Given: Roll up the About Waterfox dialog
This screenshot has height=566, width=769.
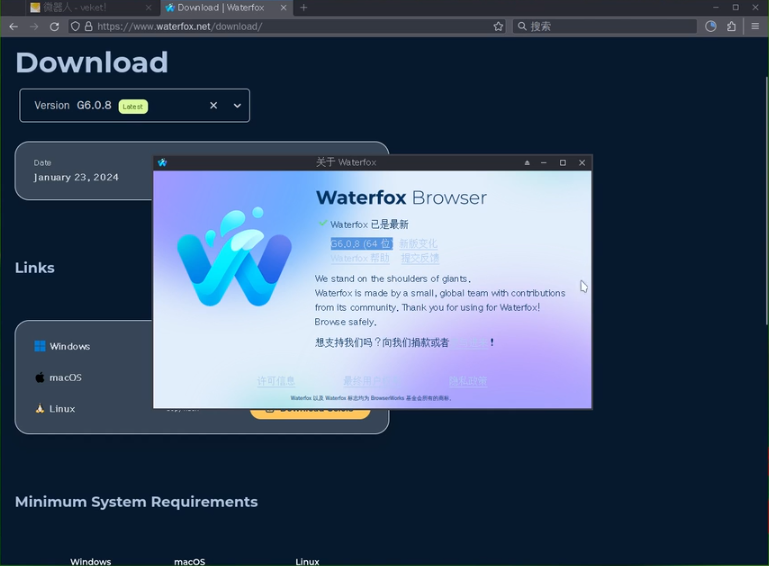Looking at the screenshot, I should pyautogui.click(x=527, y=162).
